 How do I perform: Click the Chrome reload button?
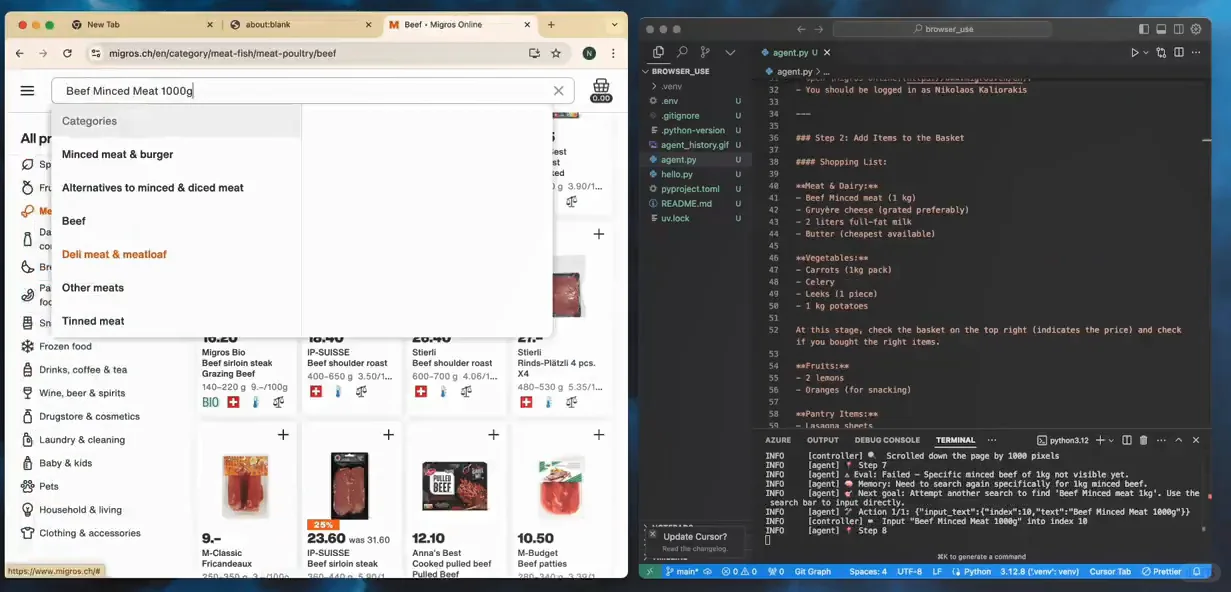(67, 53)
